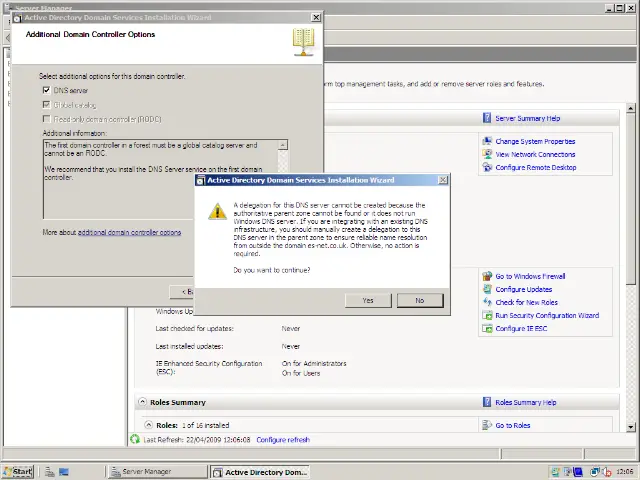Click Yes to continue the wizard
640x480 pixels.
tap(368, 300)
